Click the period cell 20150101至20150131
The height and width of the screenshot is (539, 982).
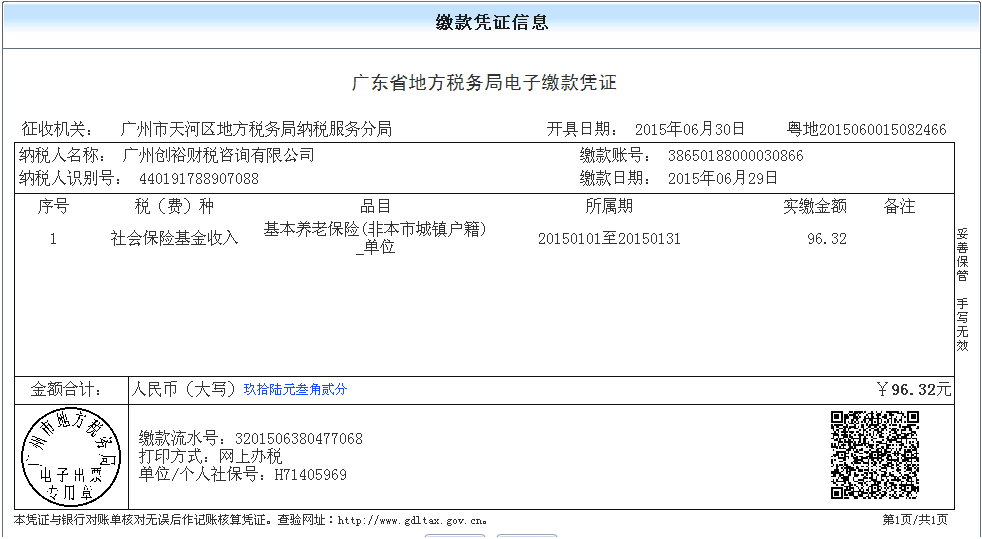pos(609,239)
